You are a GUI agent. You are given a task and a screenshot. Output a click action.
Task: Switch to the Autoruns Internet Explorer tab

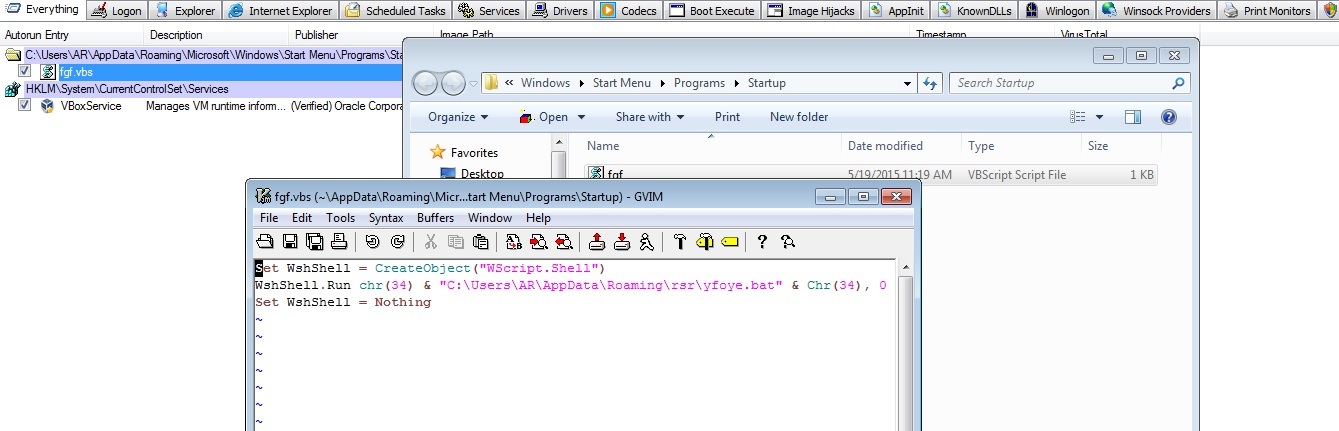(279, 11)
